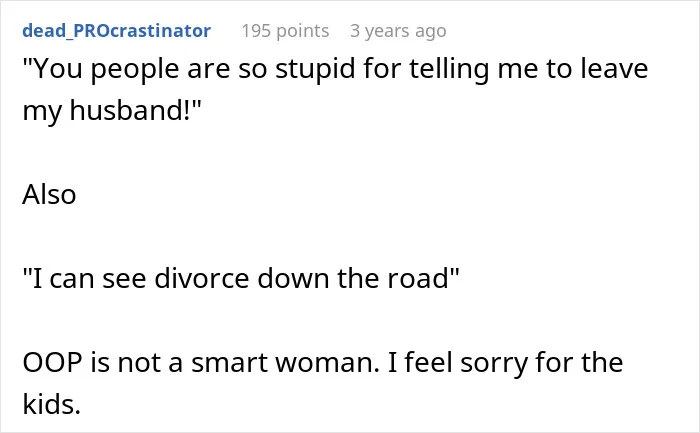Image resolution: width=700 pixels, height=433 pixels.
Task: Click the word 'You' opening the comment
Action: [57, 69]
